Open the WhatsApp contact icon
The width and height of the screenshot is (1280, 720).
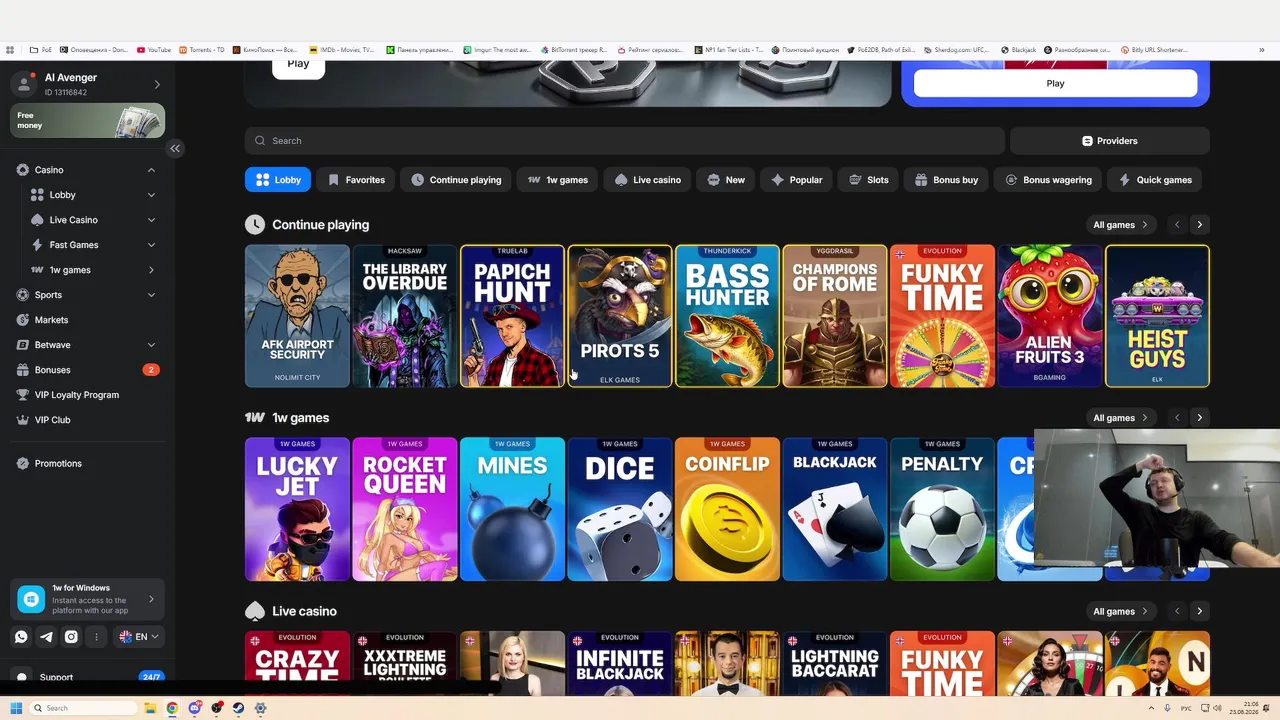[21, 636]
